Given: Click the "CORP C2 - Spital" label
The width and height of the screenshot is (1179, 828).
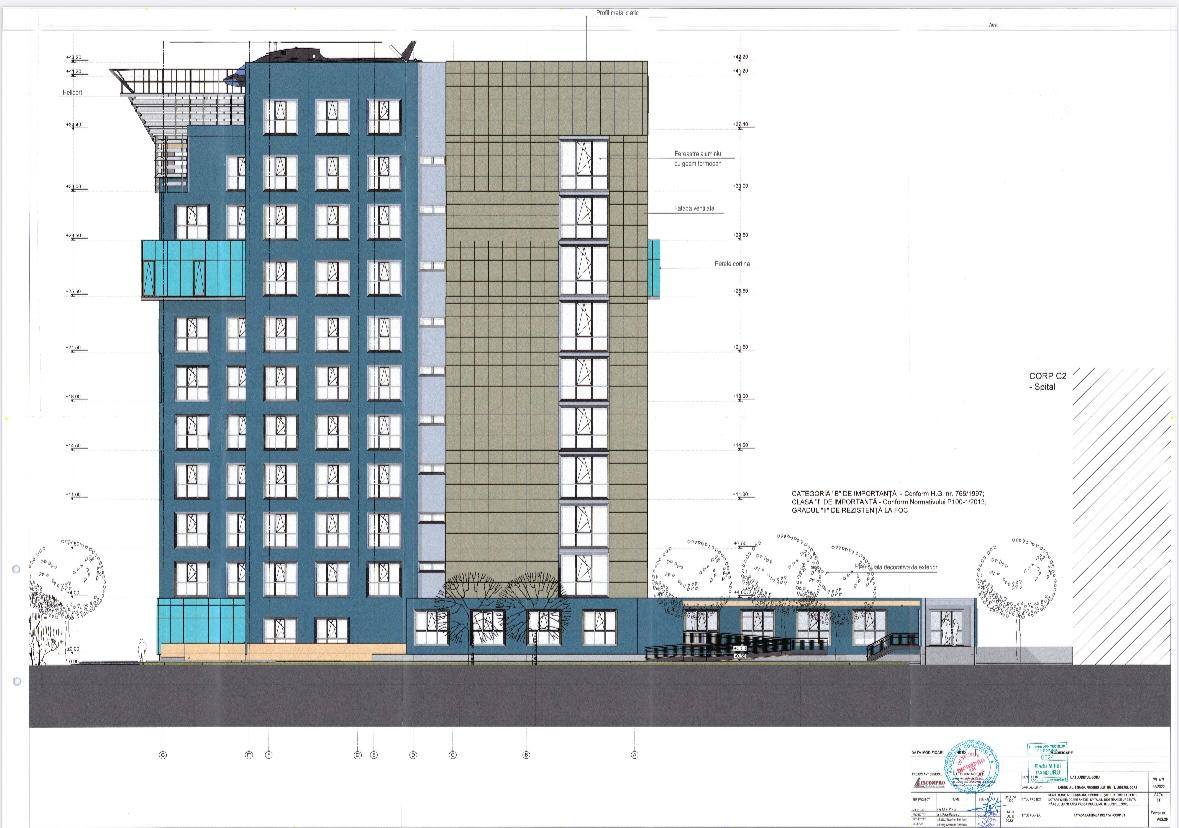Looking at the screenshot, I should click(x=1050, y=381).
